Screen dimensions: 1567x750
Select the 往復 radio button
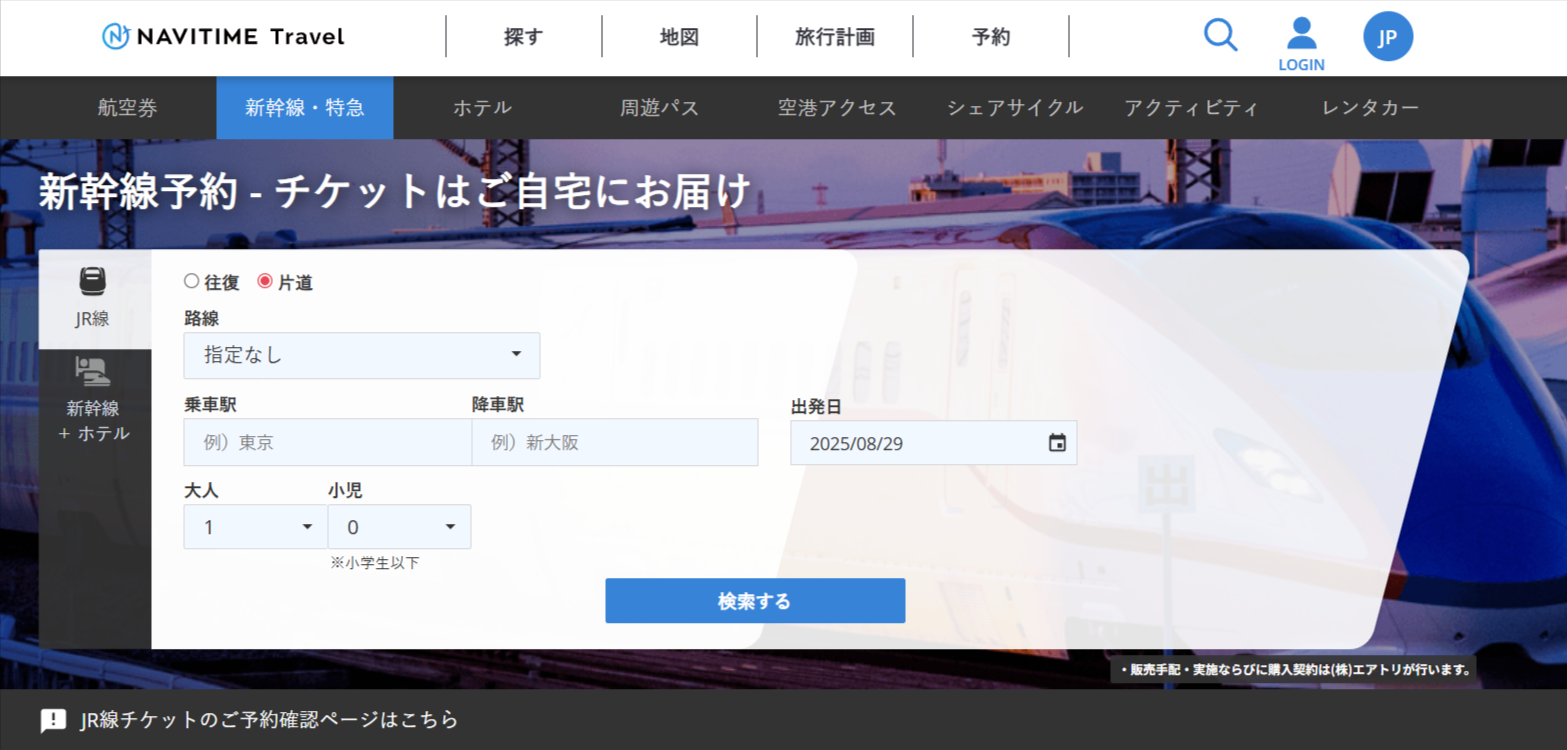point(192,282)
